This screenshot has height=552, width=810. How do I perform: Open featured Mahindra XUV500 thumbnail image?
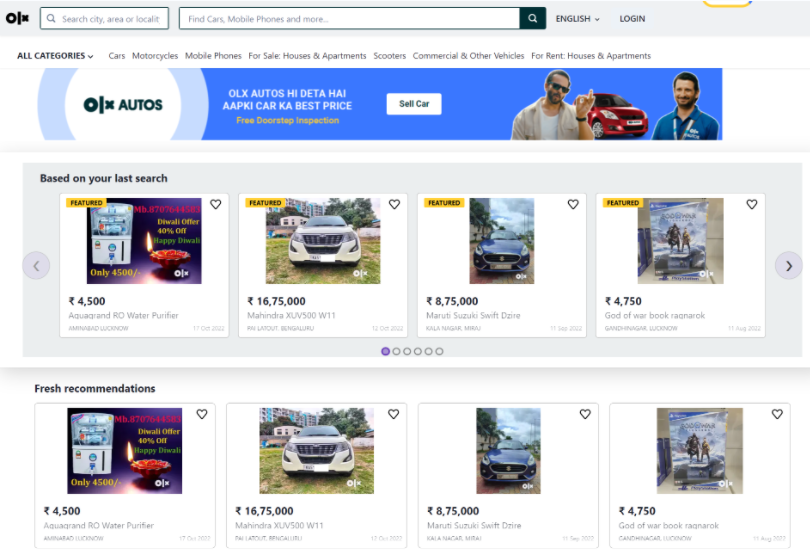(323, 241)
